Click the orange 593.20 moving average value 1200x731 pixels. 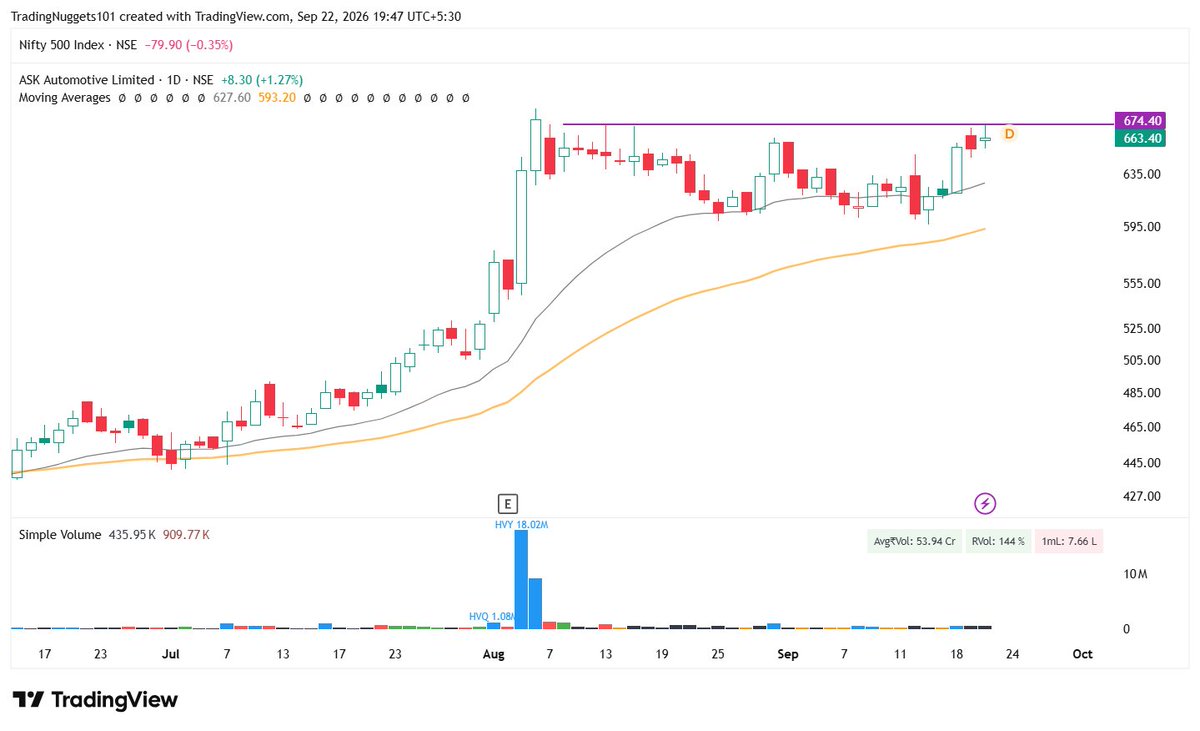[x=275, y=98]
